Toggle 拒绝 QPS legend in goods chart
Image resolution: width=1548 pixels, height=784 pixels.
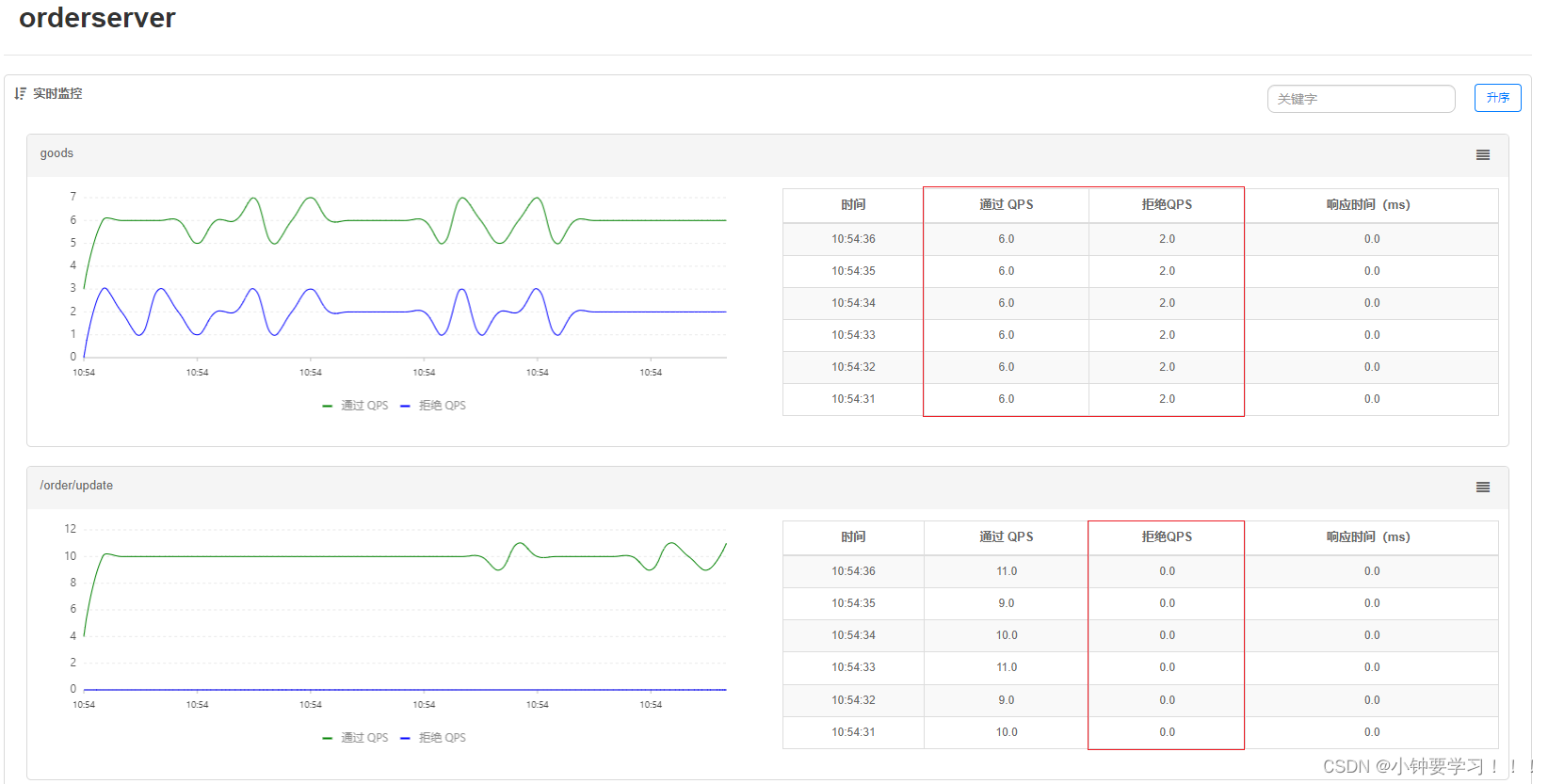pyautogui.click(x=433, y=406)
